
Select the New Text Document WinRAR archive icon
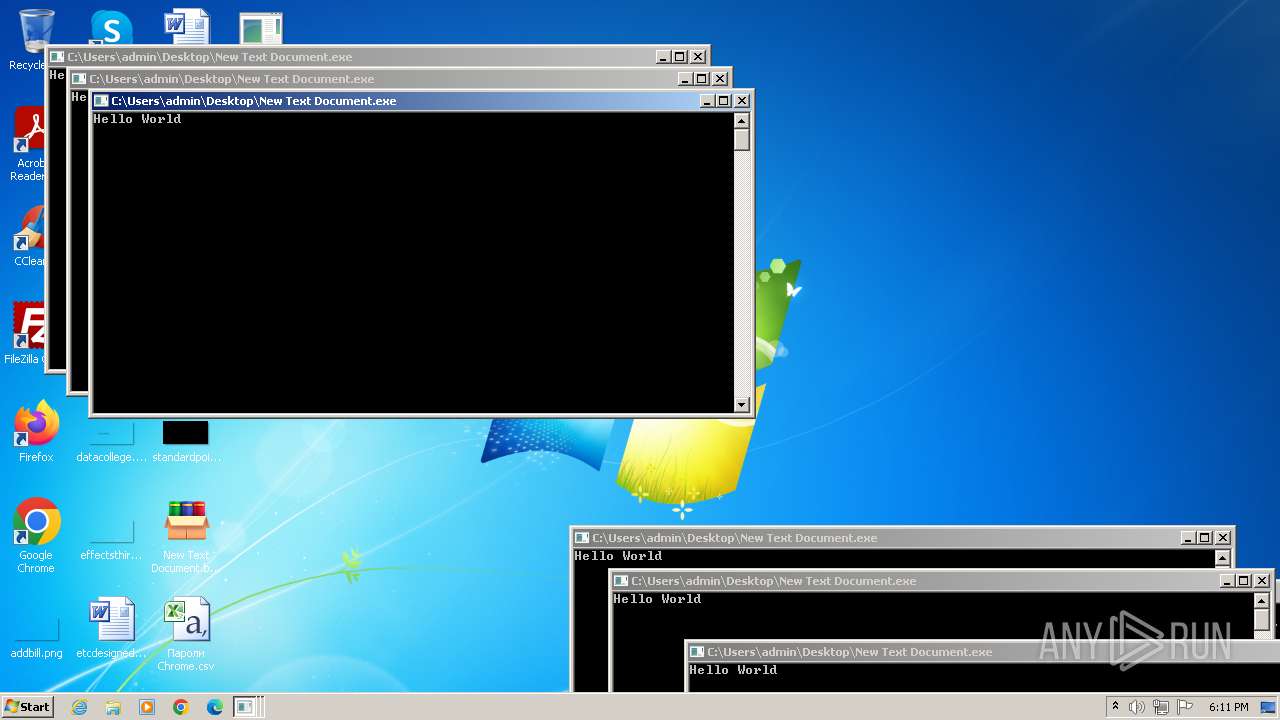coord(187,537)
